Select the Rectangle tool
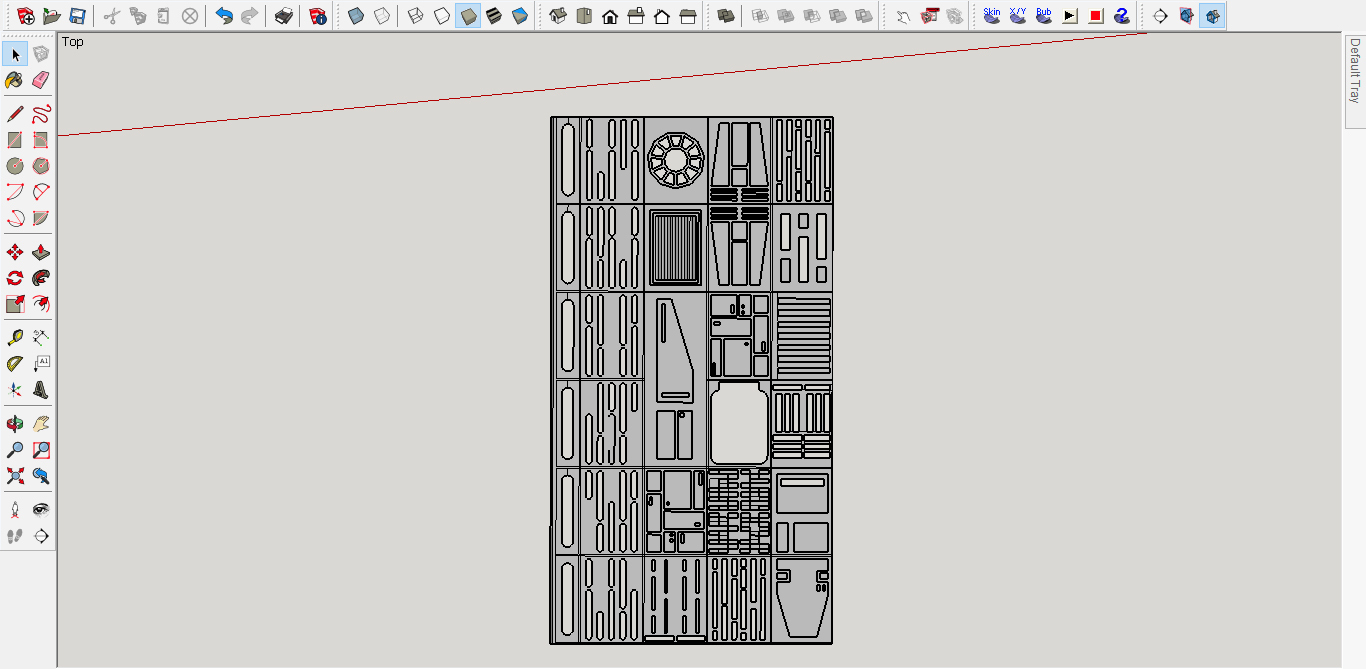 [15, 140]
